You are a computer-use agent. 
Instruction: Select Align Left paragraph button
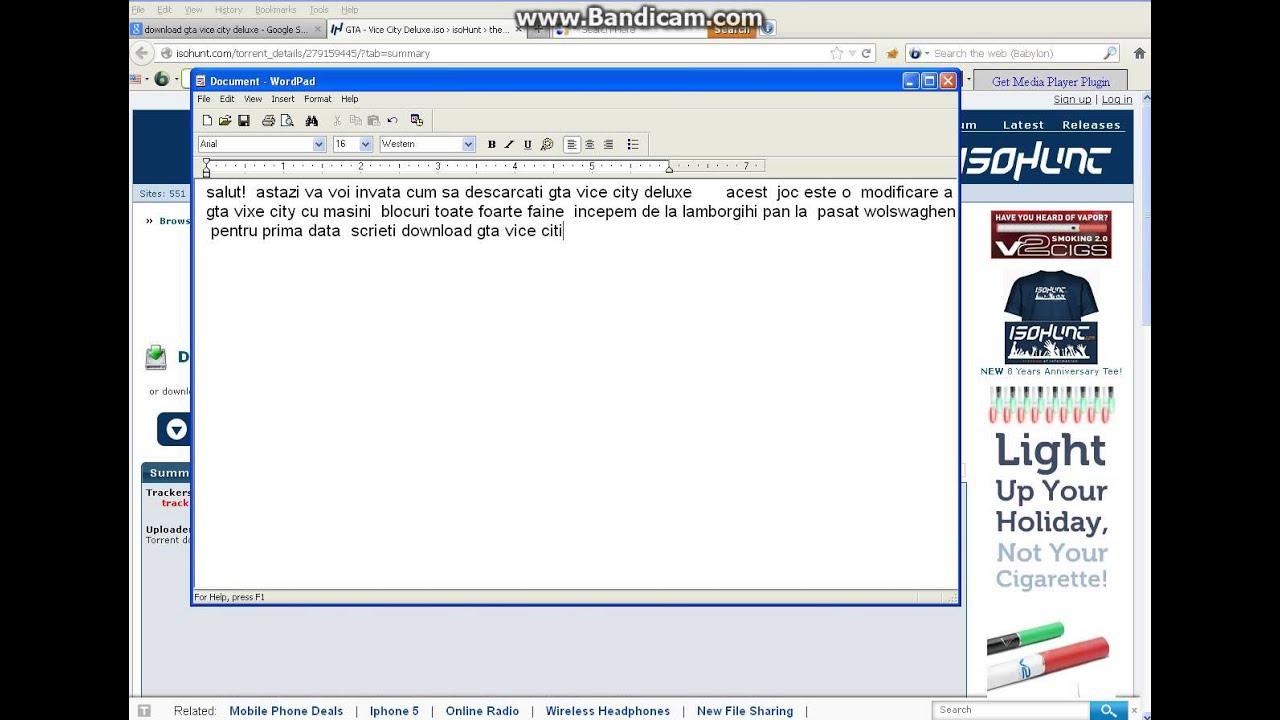pyautogui.click(x=571, y=145)
